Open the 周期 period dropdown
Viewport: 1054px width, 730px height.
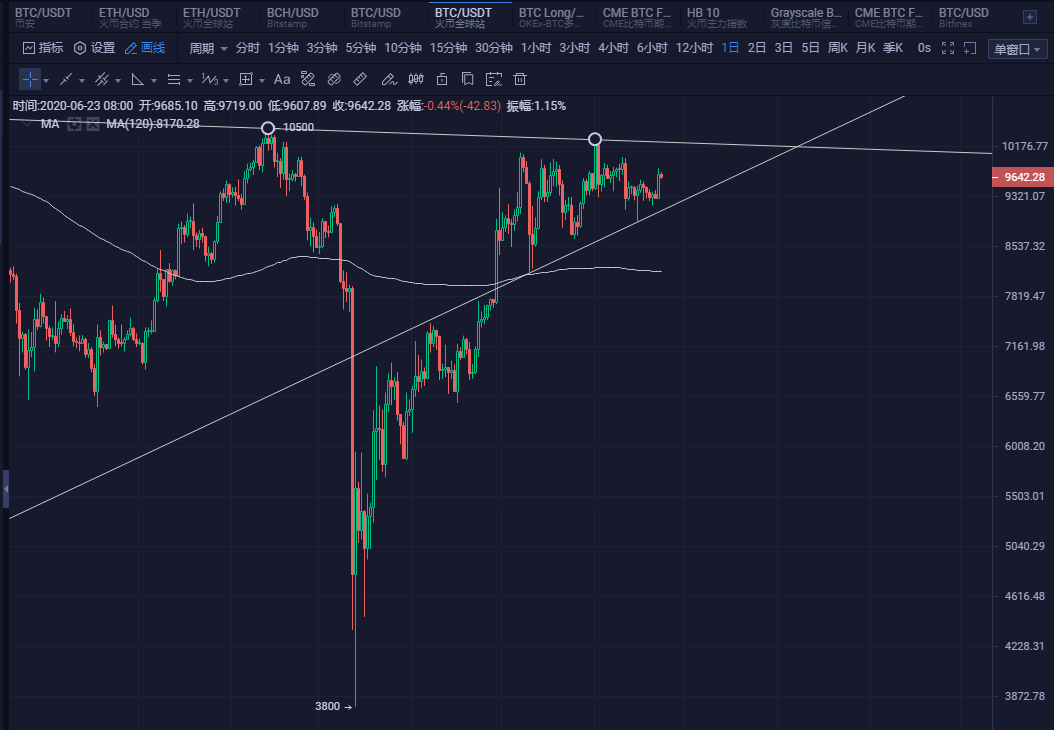point(208,48)
